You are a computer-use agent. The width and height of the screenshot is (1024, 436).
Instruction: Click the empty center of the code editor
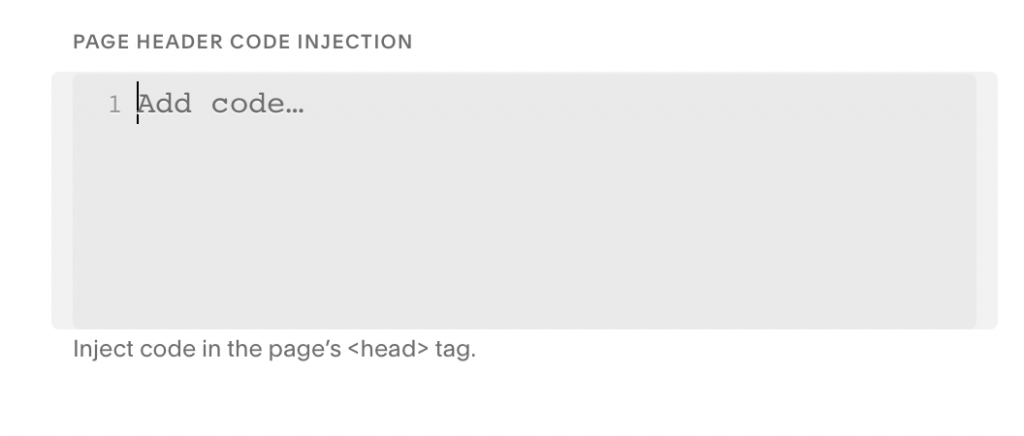pos(524,200)
